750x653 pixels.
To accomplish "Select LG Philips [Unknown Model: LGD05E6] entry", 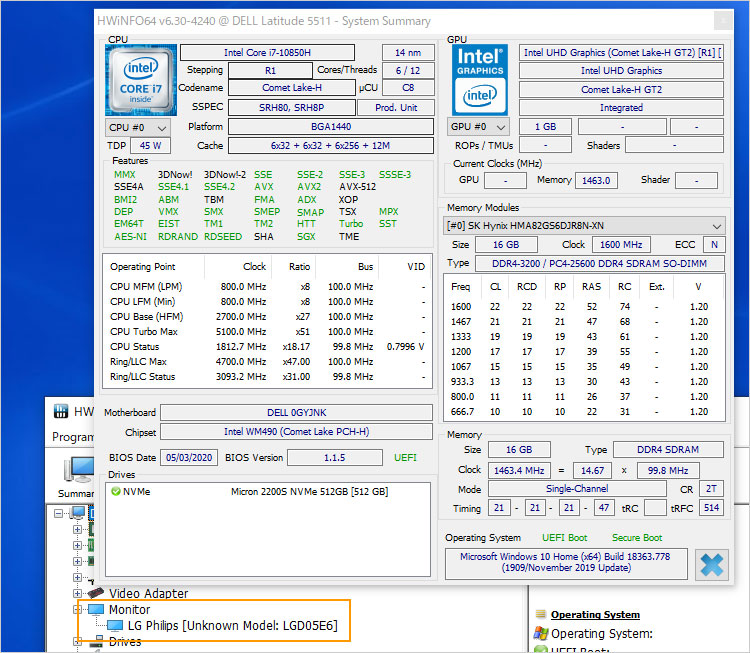I will (x=232, y=626).
